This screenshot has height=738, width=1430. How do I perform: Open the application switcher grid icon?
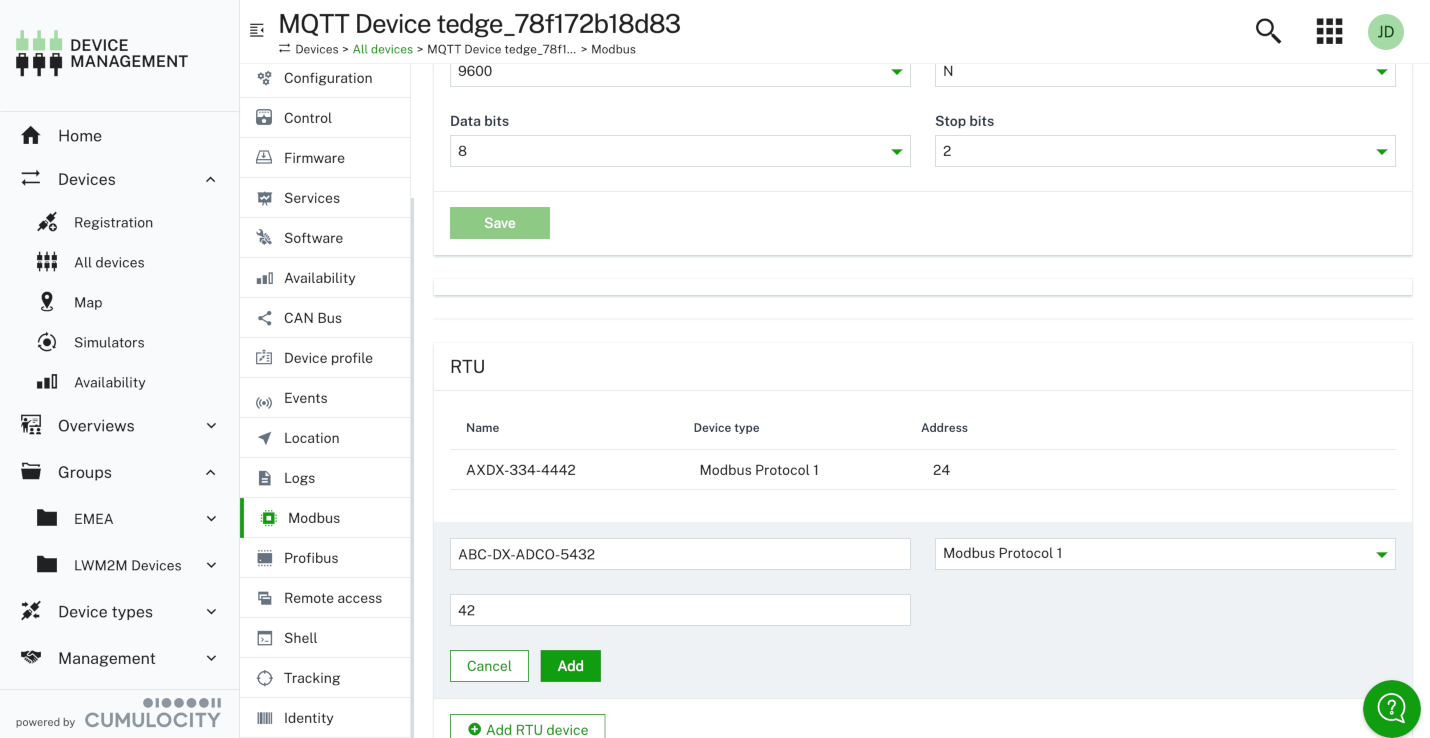(1329, 31)
